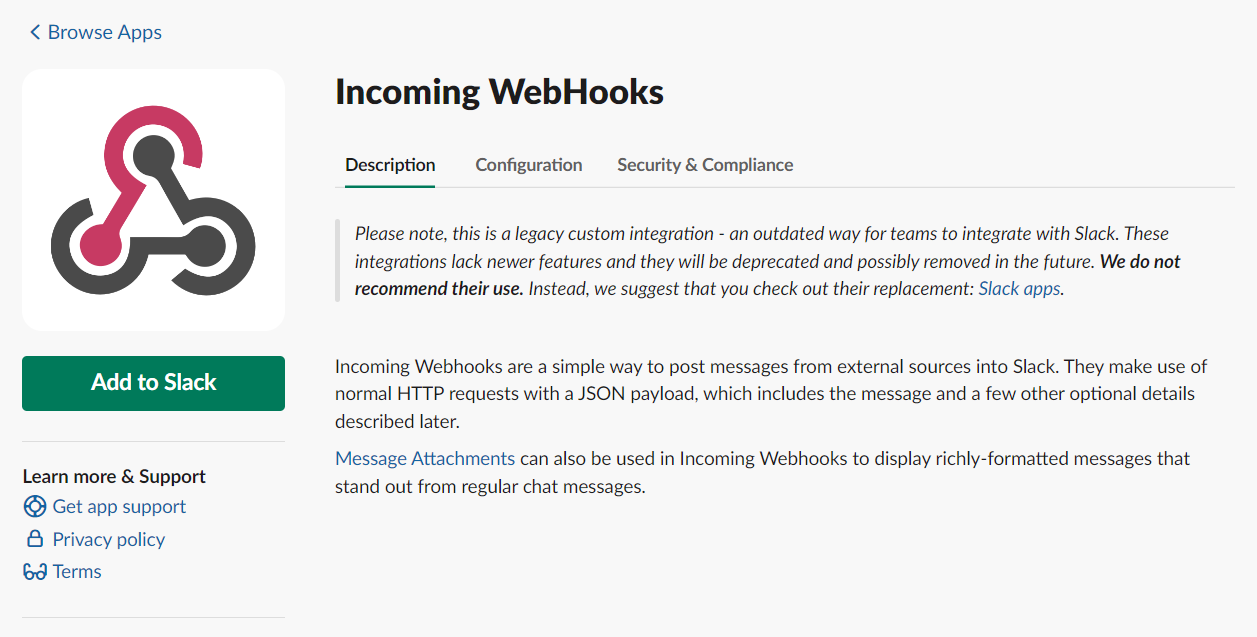1257x637 pixels.
Task: Open the Get app support link text
Action: point(119,507)
